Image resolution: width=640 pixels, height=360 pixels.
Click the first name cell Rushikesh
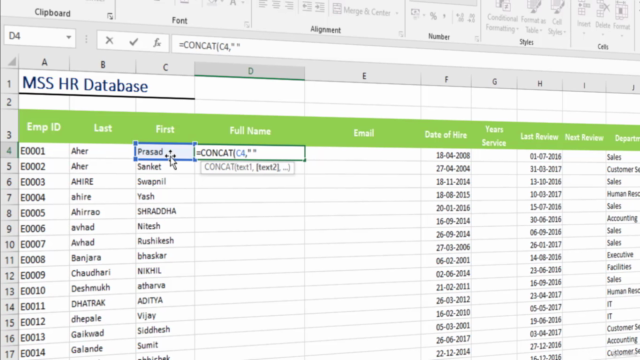click(x=165, y=241)
